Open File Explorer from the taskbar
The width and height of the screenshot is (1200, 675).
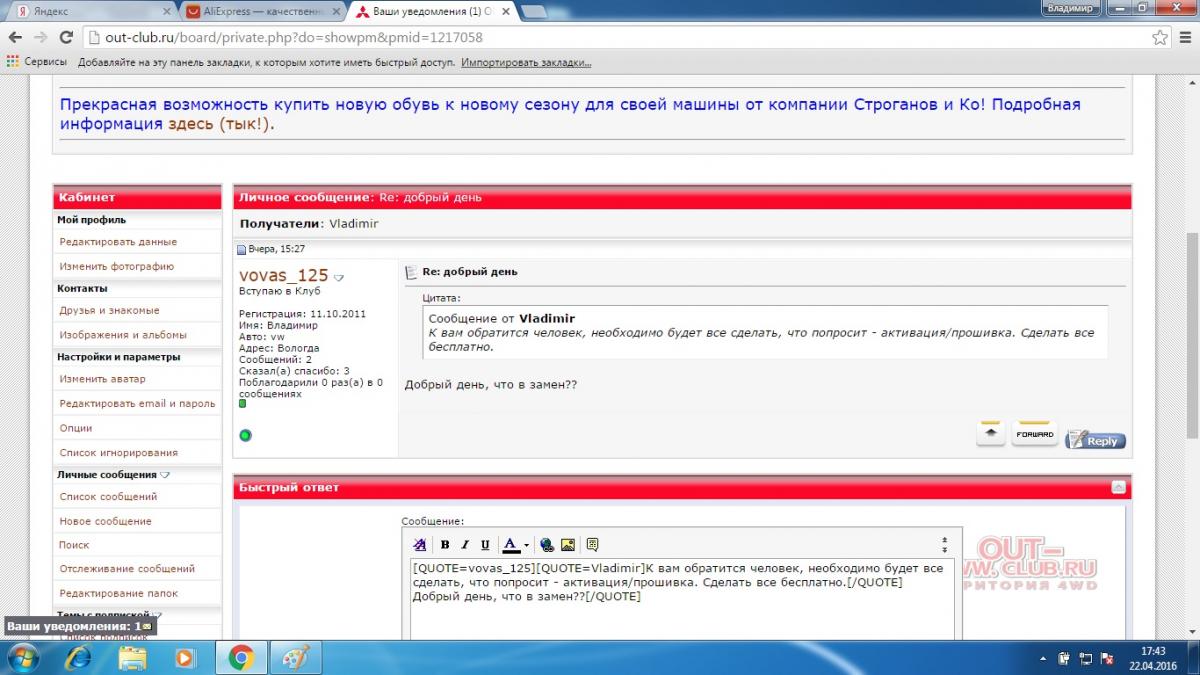(132, 657)
